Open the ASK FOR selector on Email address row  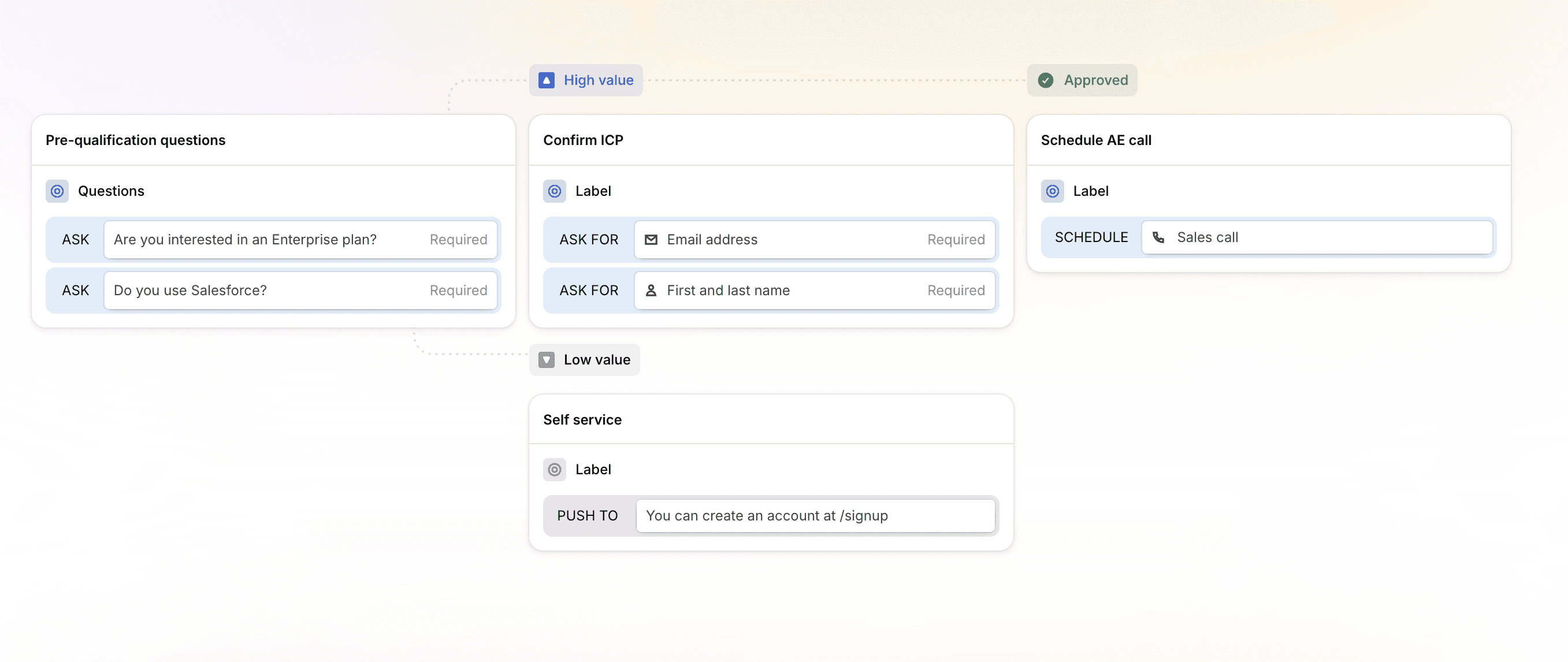588,239
